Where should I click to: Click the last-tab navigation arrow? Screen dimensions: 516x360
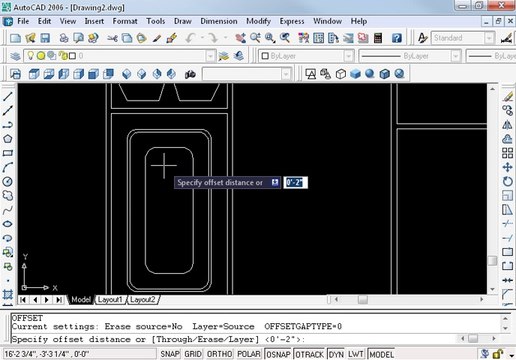point(59,300)
